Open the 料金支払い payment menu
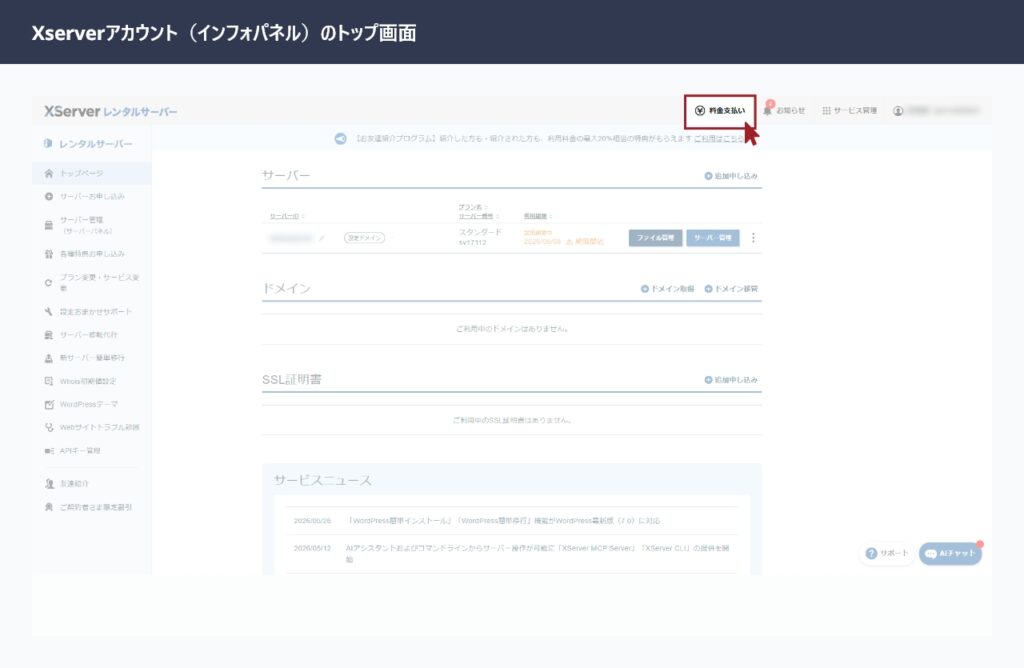 (x=720, y=111)
